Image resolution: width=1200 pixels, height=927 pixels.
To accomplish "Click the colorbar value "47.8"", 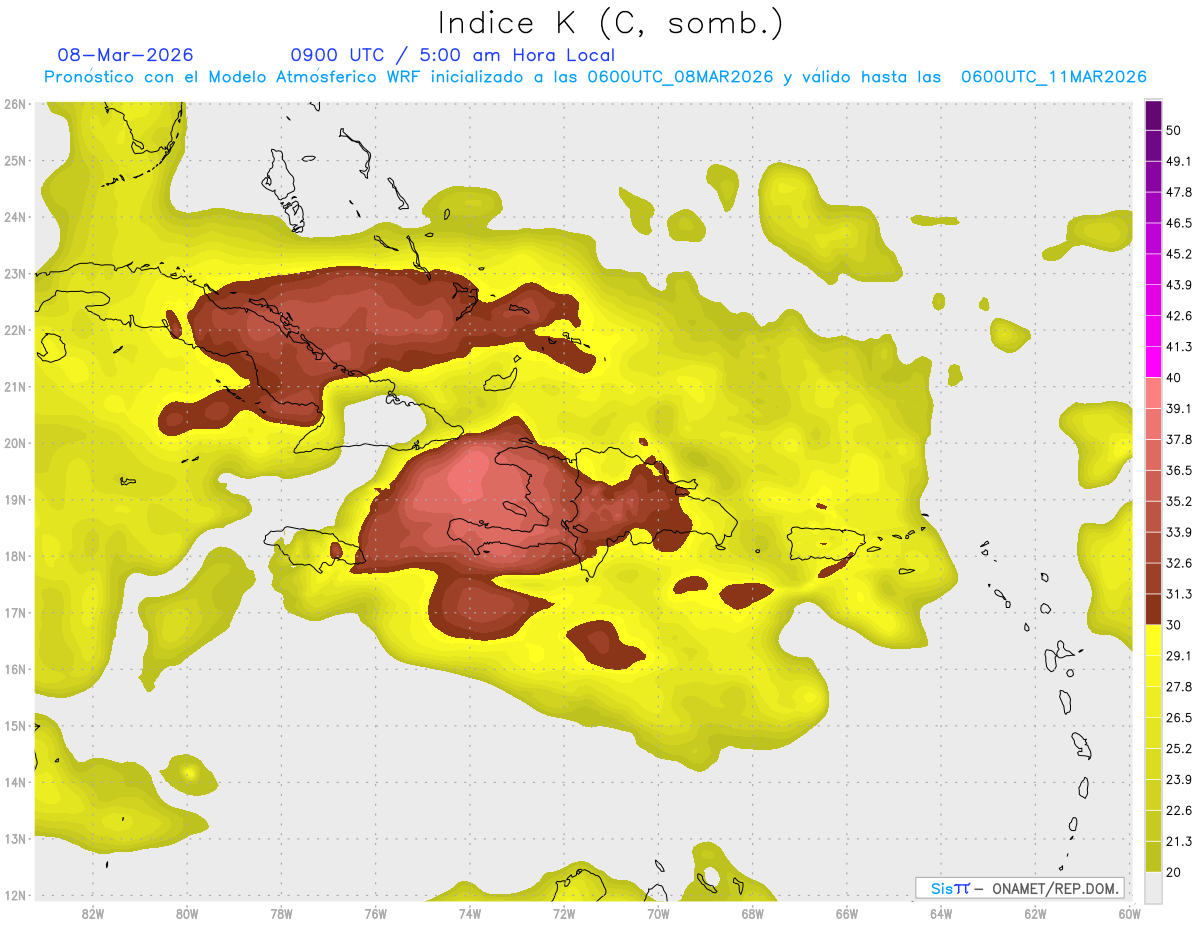I will (x=1179, y=192).
